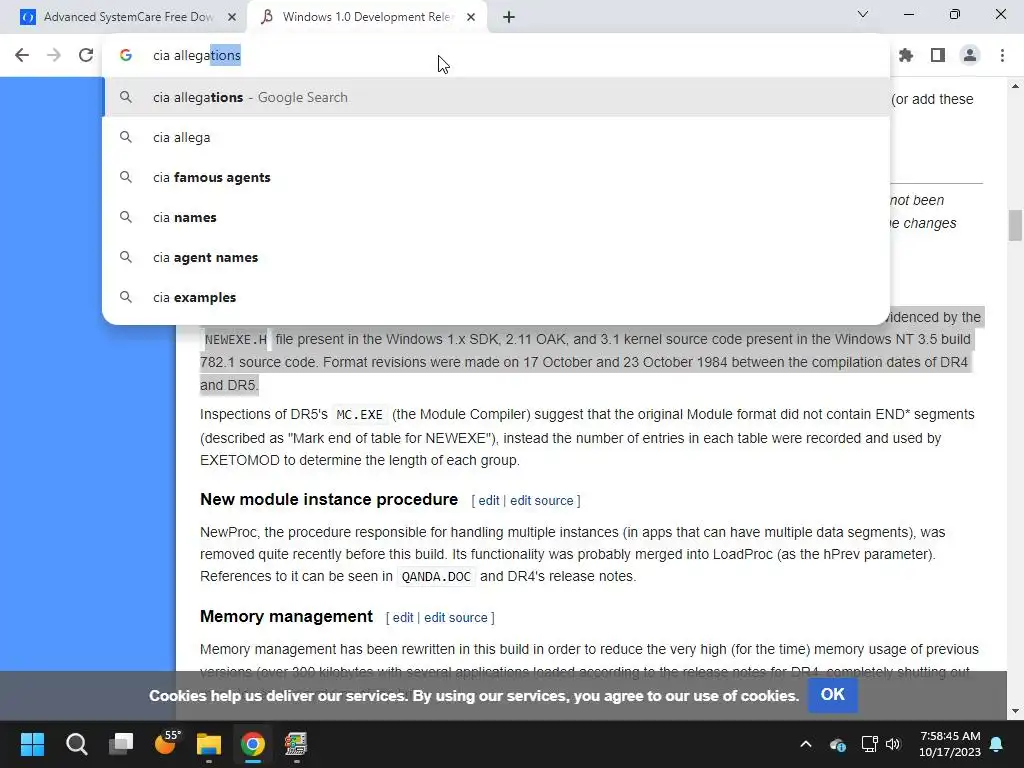Viewport: 1024px width, 768px height.
Task: Open taskbar Search
Action: point(76,744)
